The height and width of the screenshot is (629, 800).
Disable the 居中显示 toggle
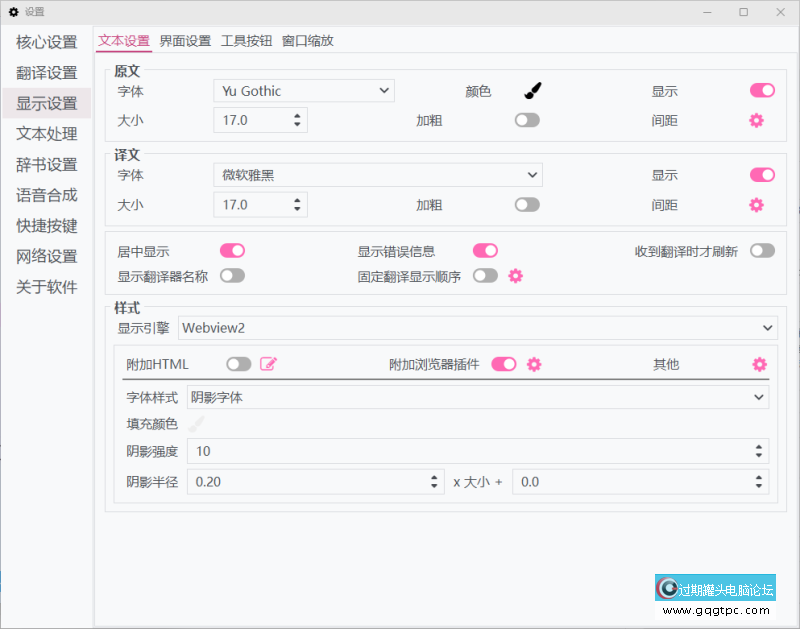232,251
